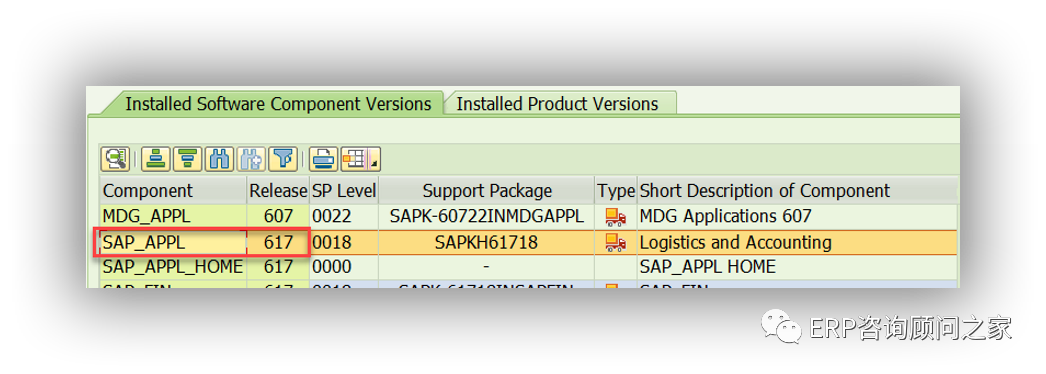Select package SAPKH61718 cell
1046x374 pixels.
click(x=487, y=242)
